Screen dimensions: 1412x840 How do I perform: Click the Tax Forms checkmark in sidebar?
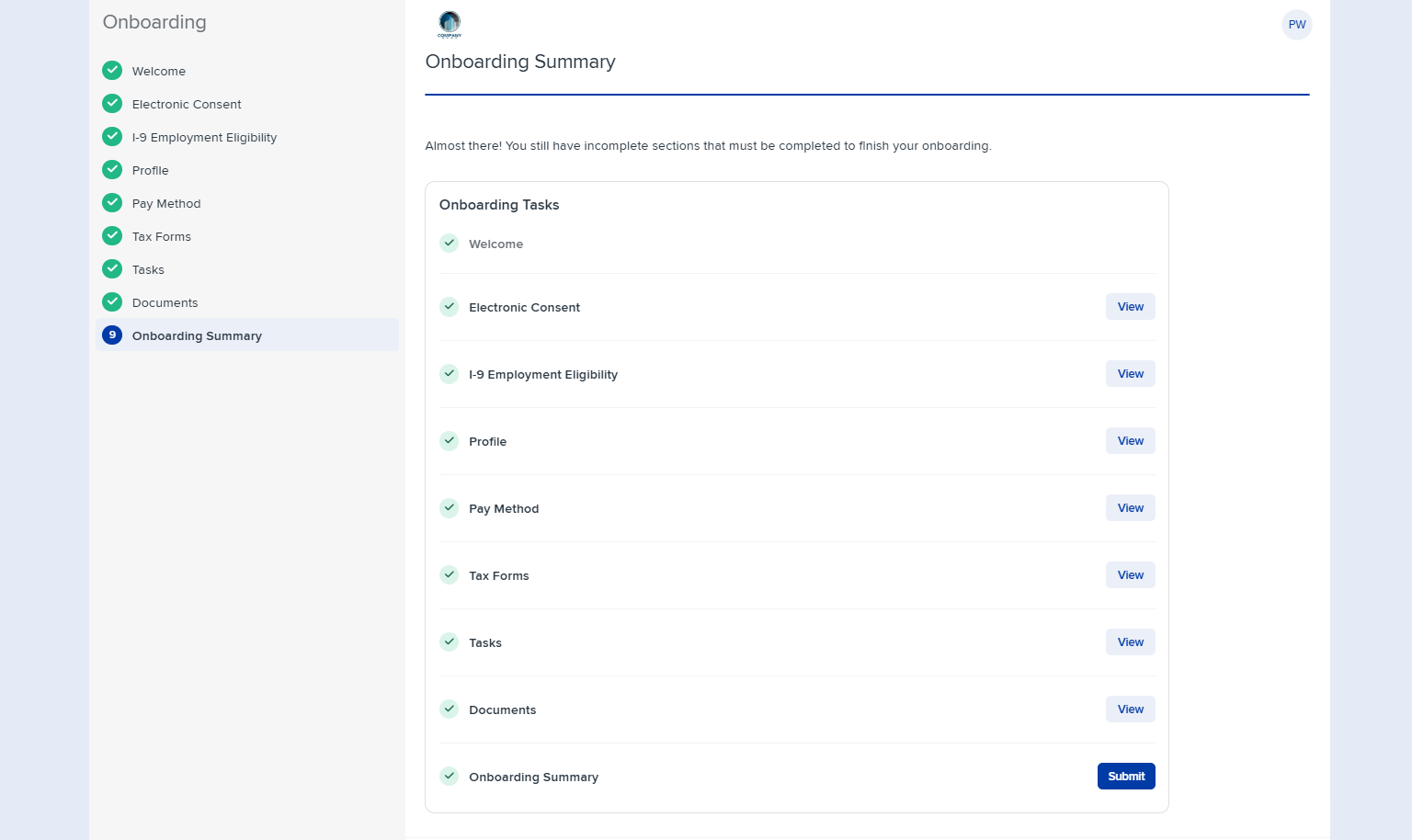pos(112,235)
